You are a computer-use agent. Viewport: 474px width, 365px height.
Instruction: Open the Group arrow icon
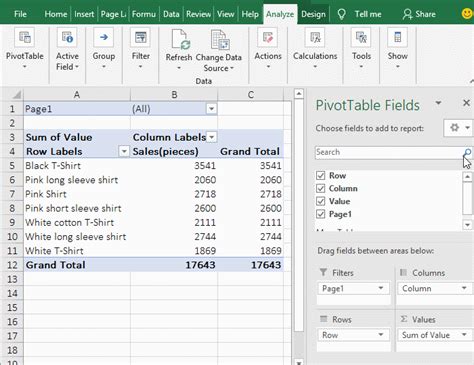[x=104, y=38]
